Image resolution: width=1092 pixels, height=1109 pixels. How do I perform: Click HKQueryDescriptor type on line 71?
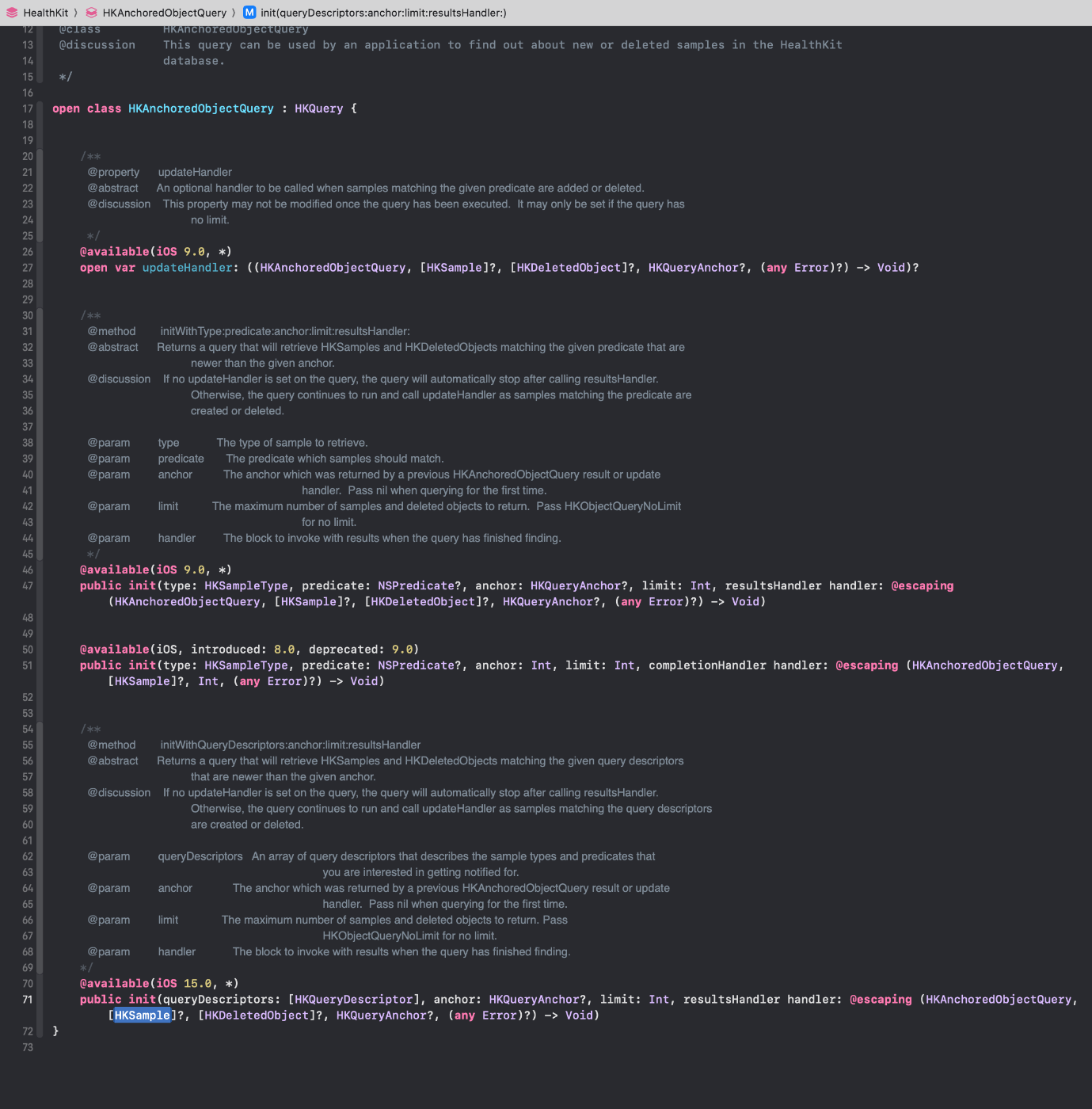click(x=354, y=1000)
